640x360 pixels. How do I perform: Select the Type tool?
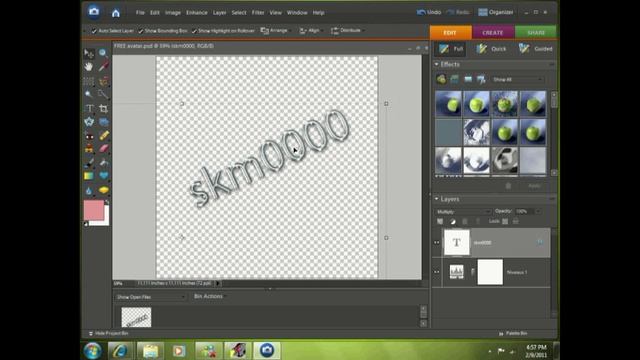[x=89, y=108]
